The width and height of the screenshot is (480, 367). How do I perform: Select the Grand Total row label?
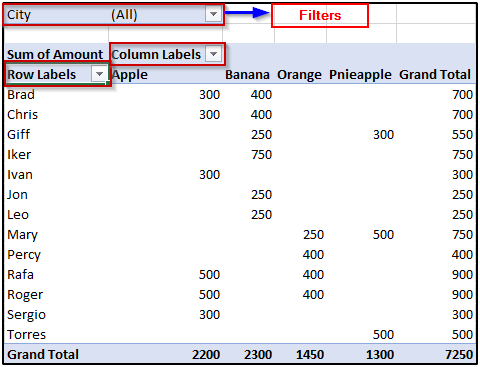(x=43, y=355)
